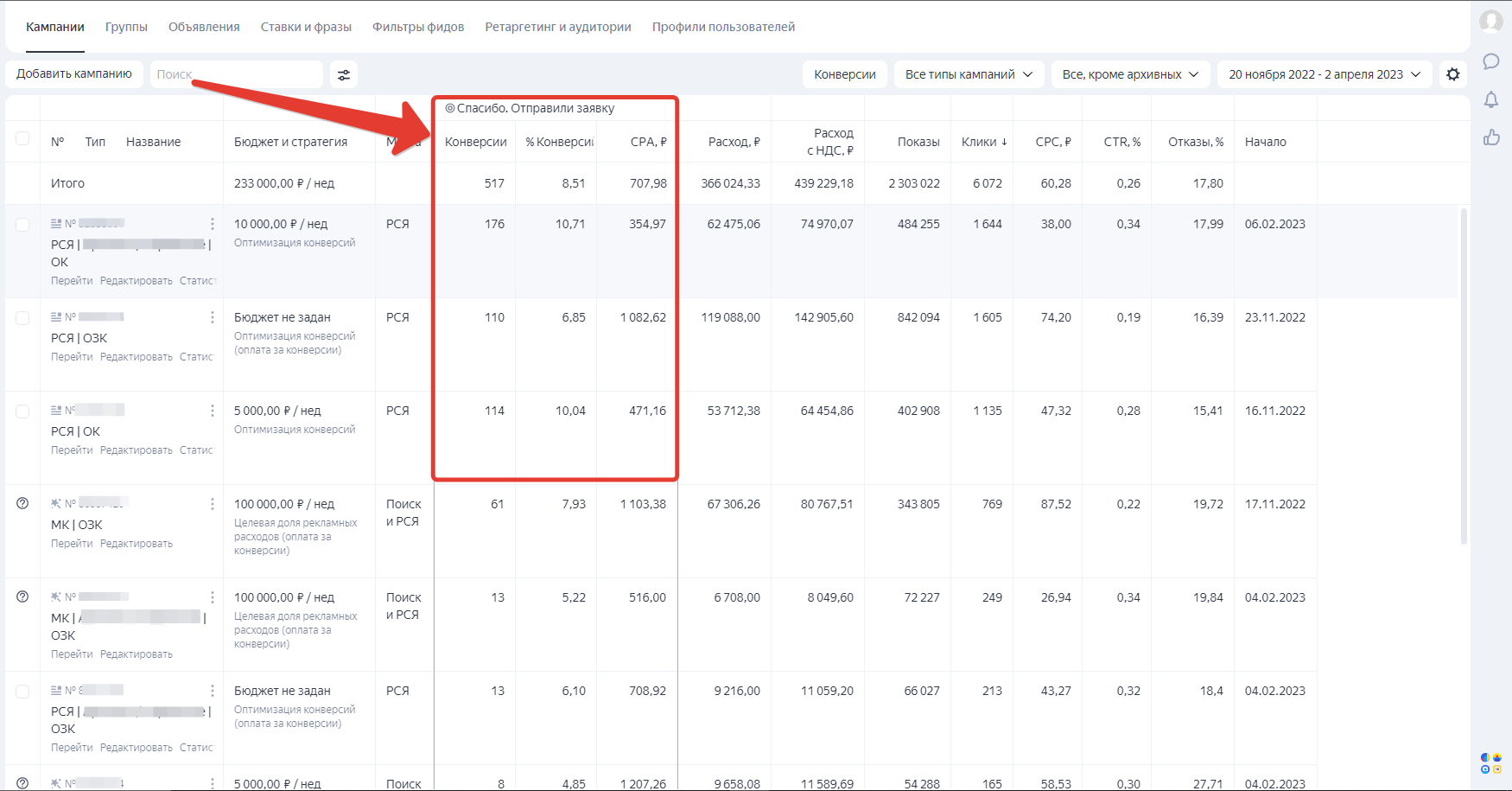Tick checkbox for РСЯ | ОК 16.11.2022 campaign
The width and height of the screenshot is (1512, 791).
[x=22, y=411]
